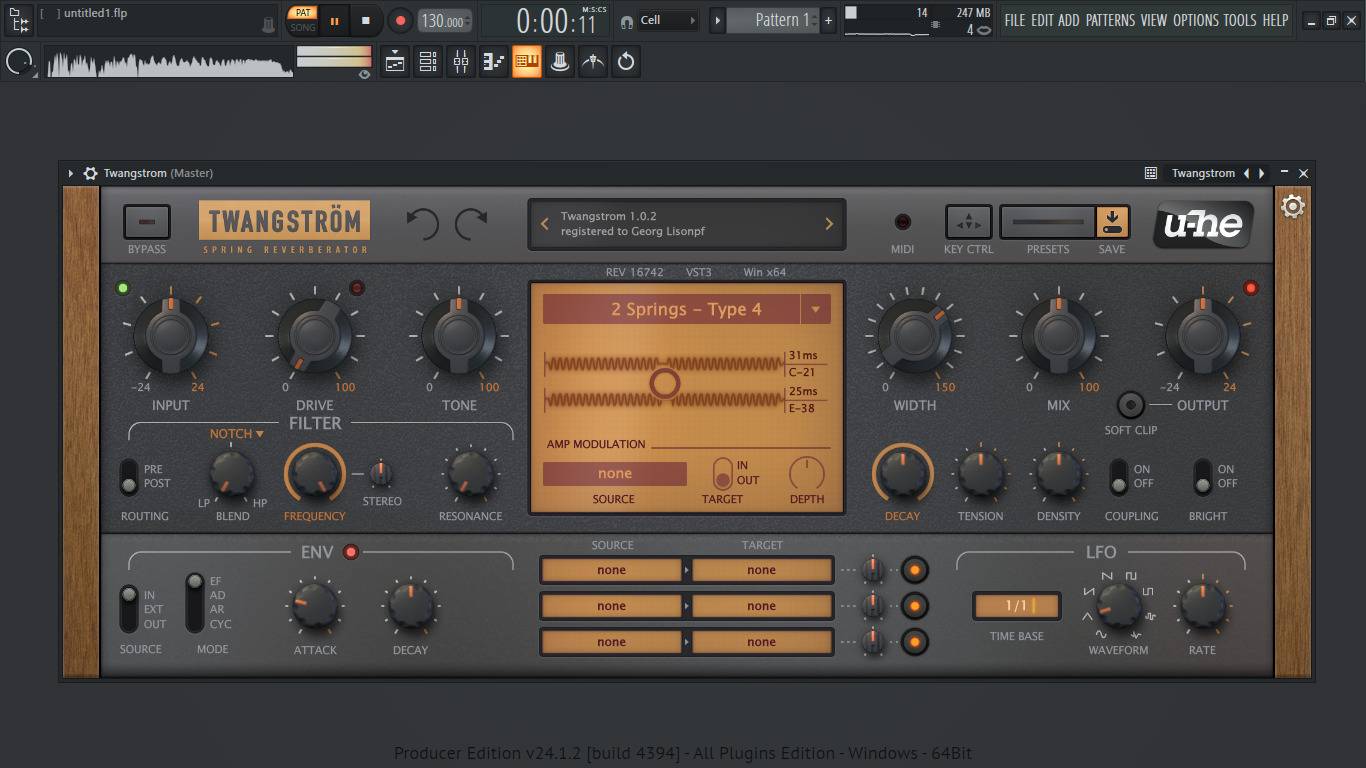This screenshot has height=768, width=1366.
Task: Click the stop transport button
Action: [x=366, y=20]
